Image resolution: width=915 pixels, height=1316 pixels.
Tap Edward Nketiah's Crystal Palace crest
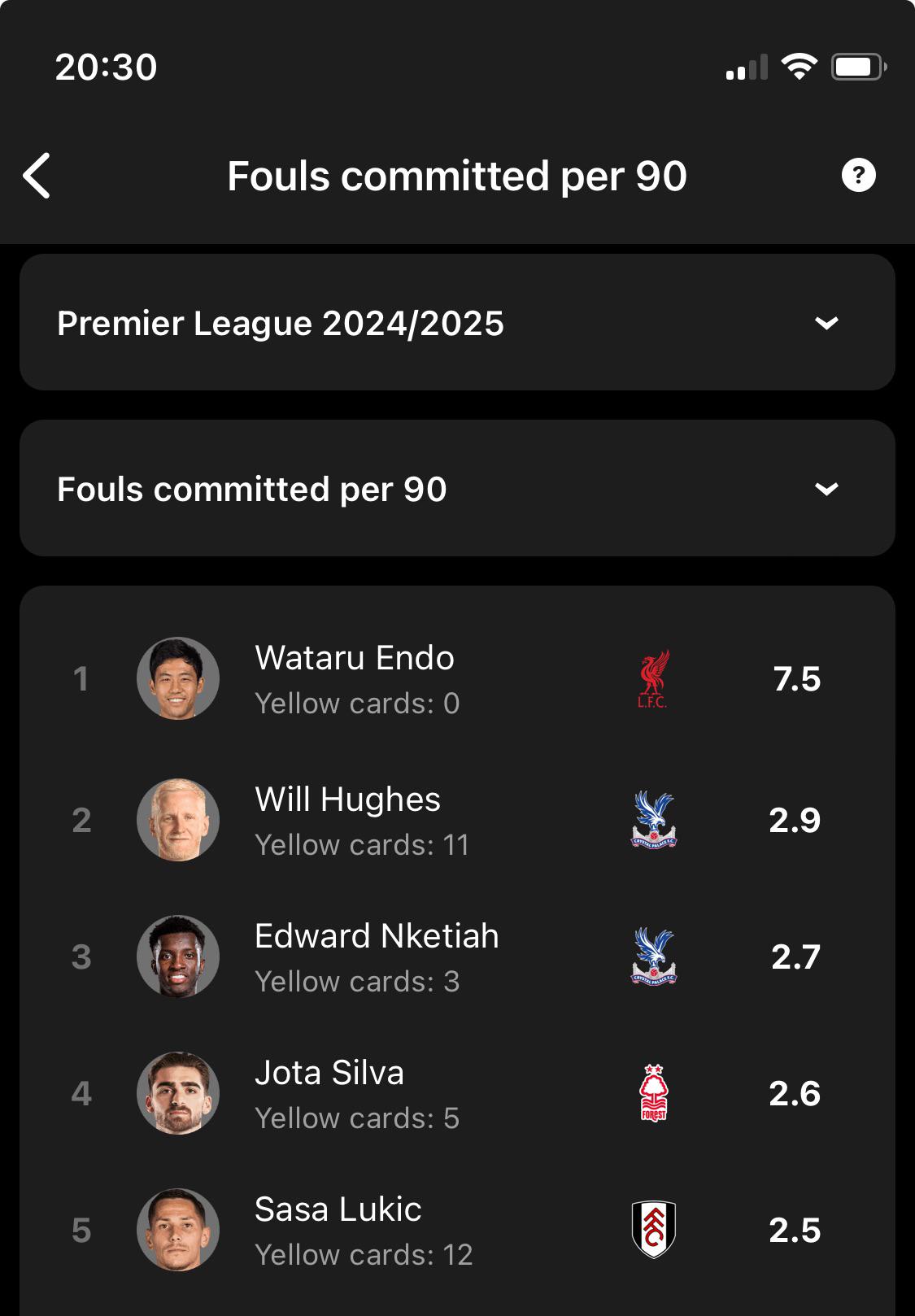(x=653, y=956)
